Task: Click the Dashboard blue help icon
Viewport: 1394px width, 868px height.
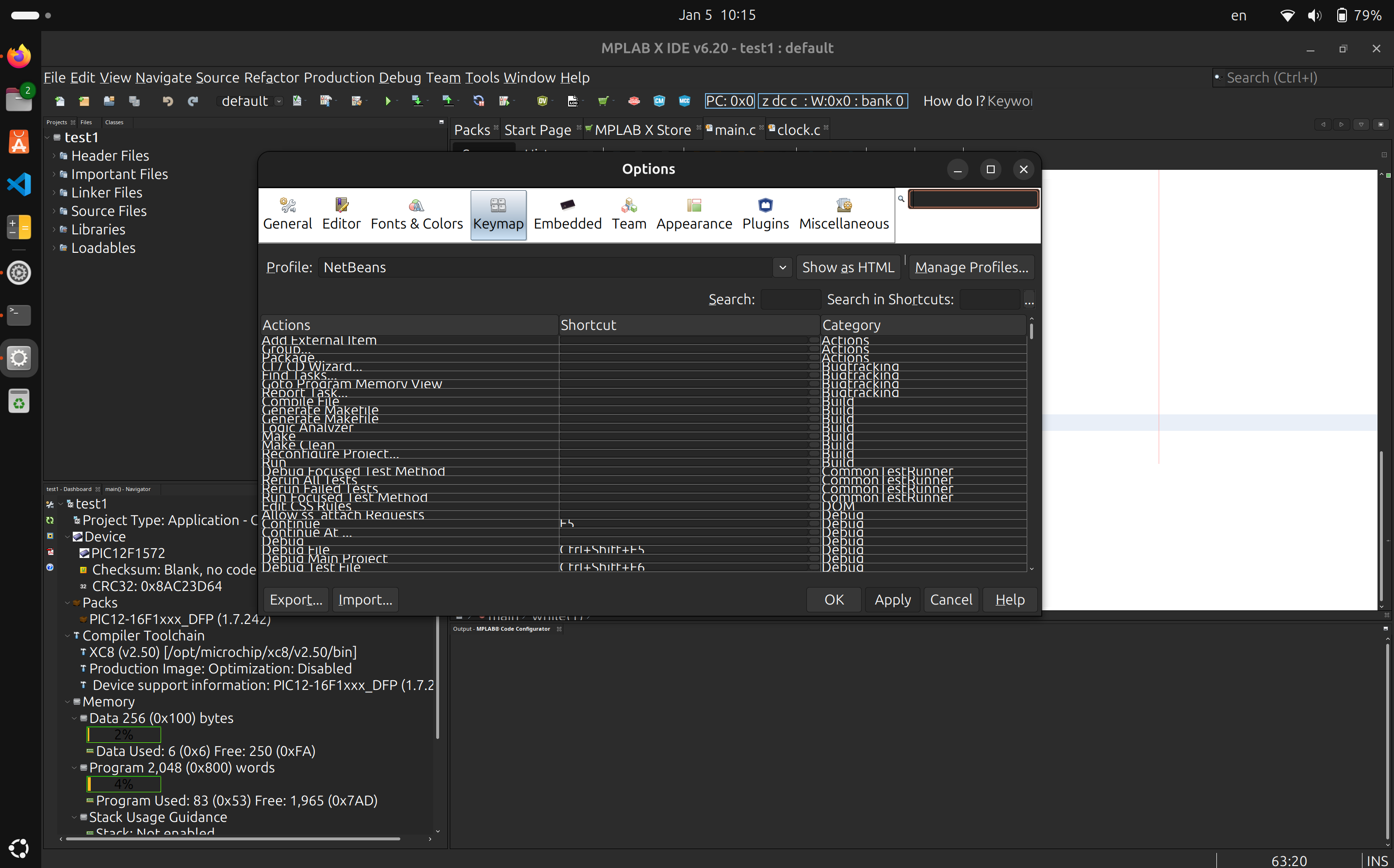Action: tap(50, 567)
